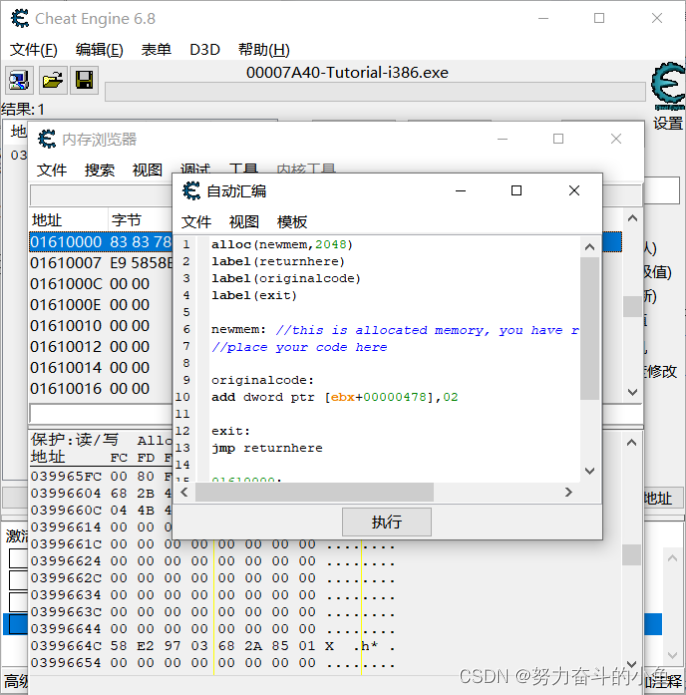Click script line label(originalcode)
Image resolution: width=686 pixels, height=695 pixels.
(x=286, y=278)
